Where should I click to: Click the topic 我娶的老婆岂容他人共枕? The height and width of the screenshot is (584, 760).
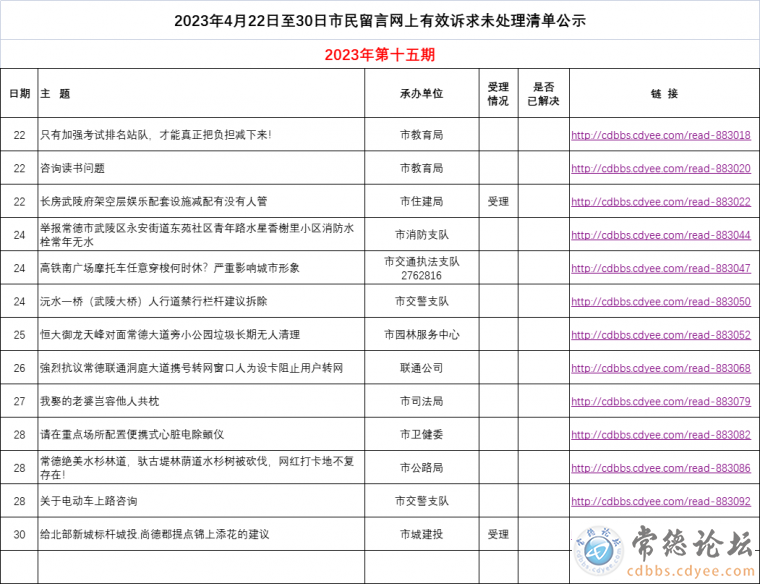pos(99,401)
